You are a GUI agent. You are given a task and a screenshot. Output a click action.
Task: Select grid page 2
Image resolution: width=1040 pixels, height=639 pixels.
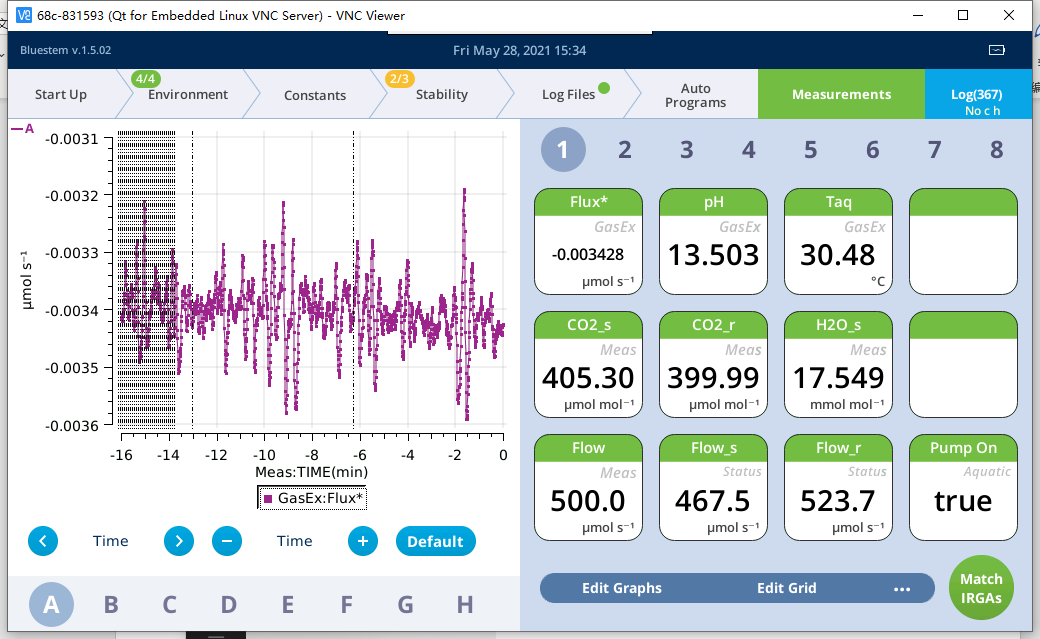(625, 150)
